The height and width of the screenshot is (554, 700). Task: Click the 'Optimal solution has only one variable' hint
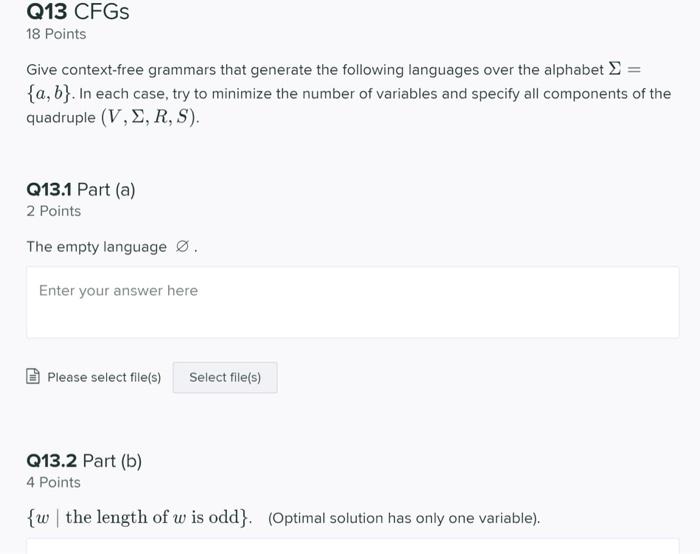pos(404,518)
